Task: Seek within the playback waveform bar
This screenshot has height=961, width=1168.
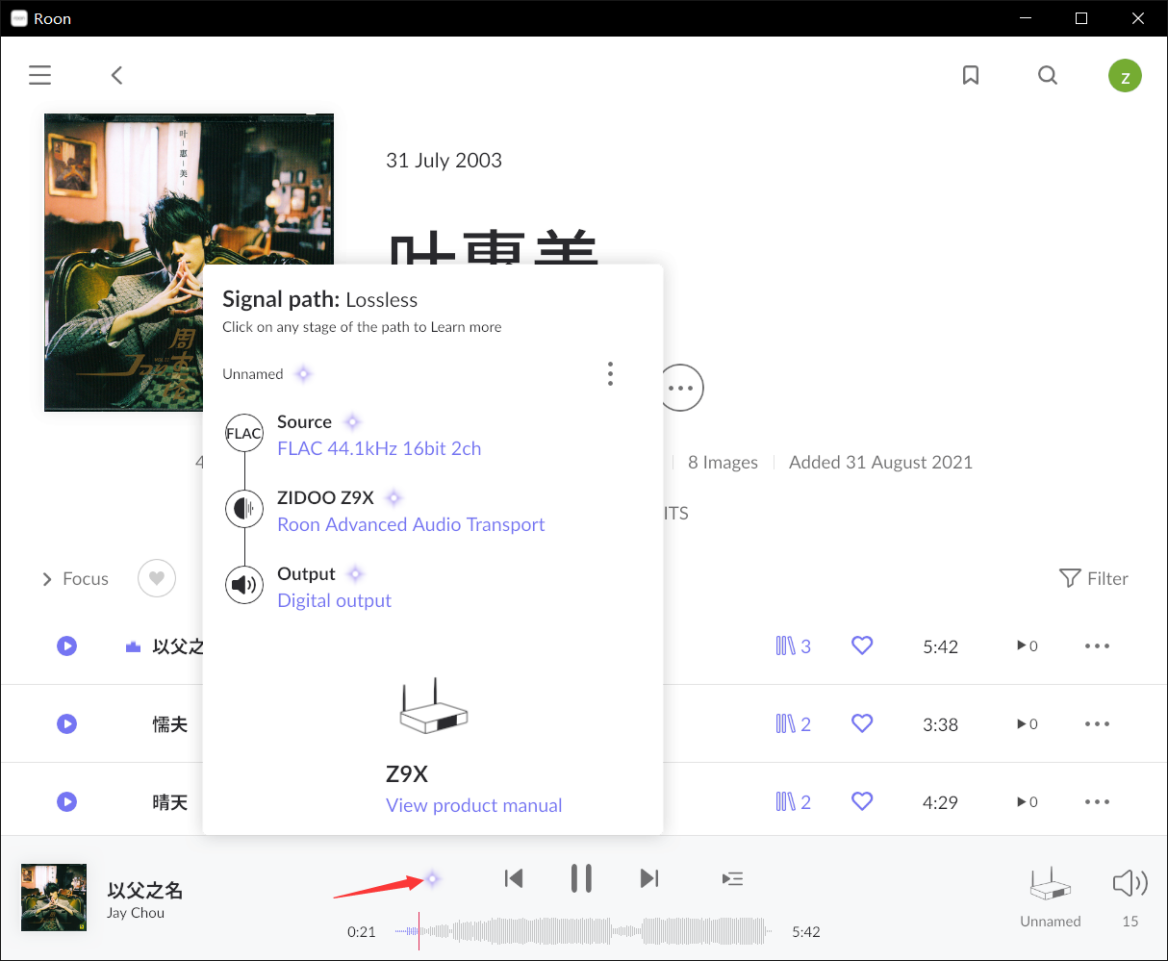Action: coord(590,932)
